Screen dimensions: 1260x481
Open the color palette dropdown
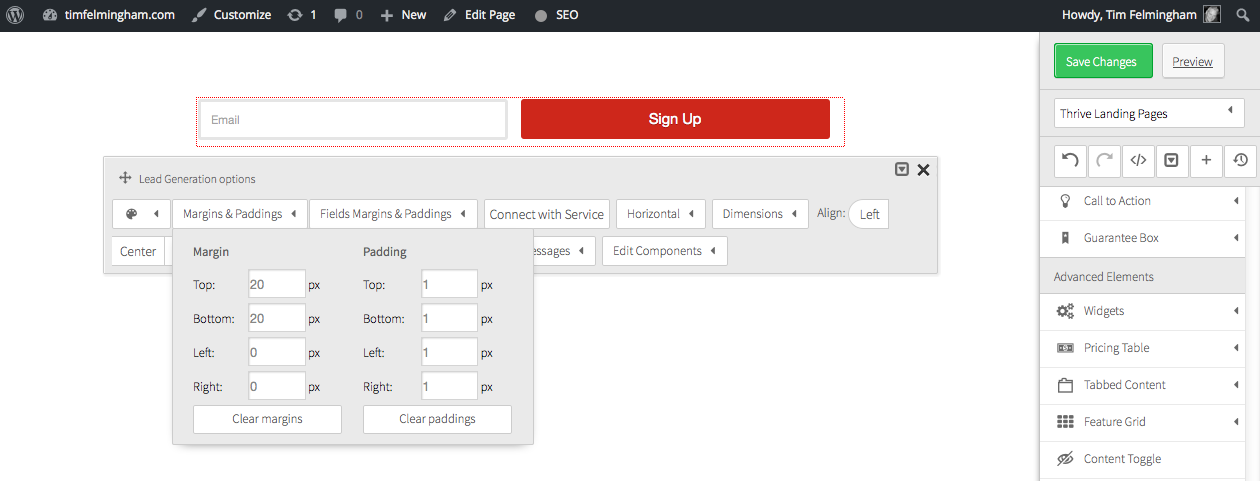pyautogui.click(x=141, y=214)
